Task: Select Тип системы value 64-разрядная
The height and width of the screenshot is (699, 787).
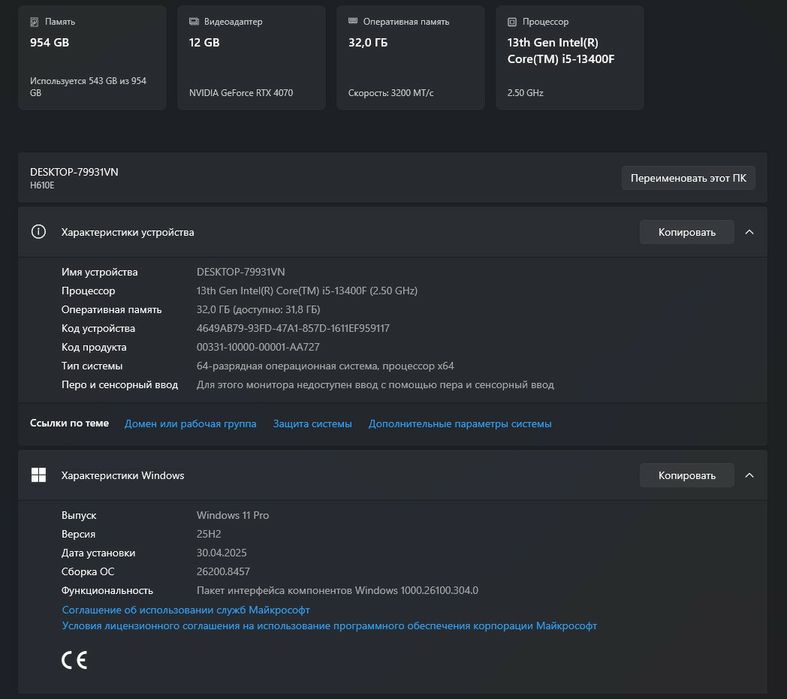Action: click(x=325, y=366)
